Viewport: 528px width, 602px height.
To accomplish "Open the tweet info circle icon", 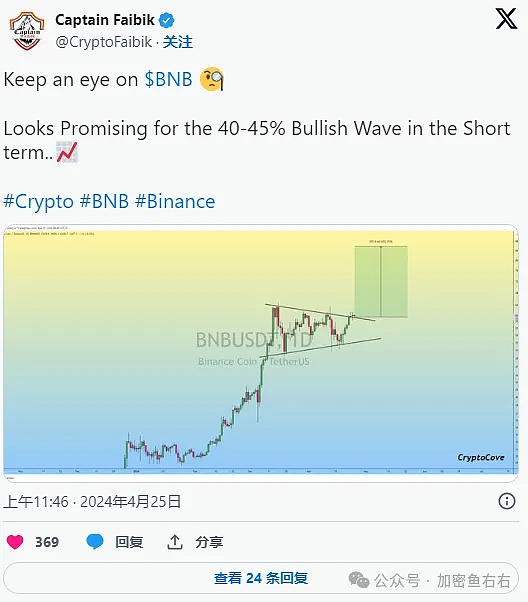I will 506,501.
